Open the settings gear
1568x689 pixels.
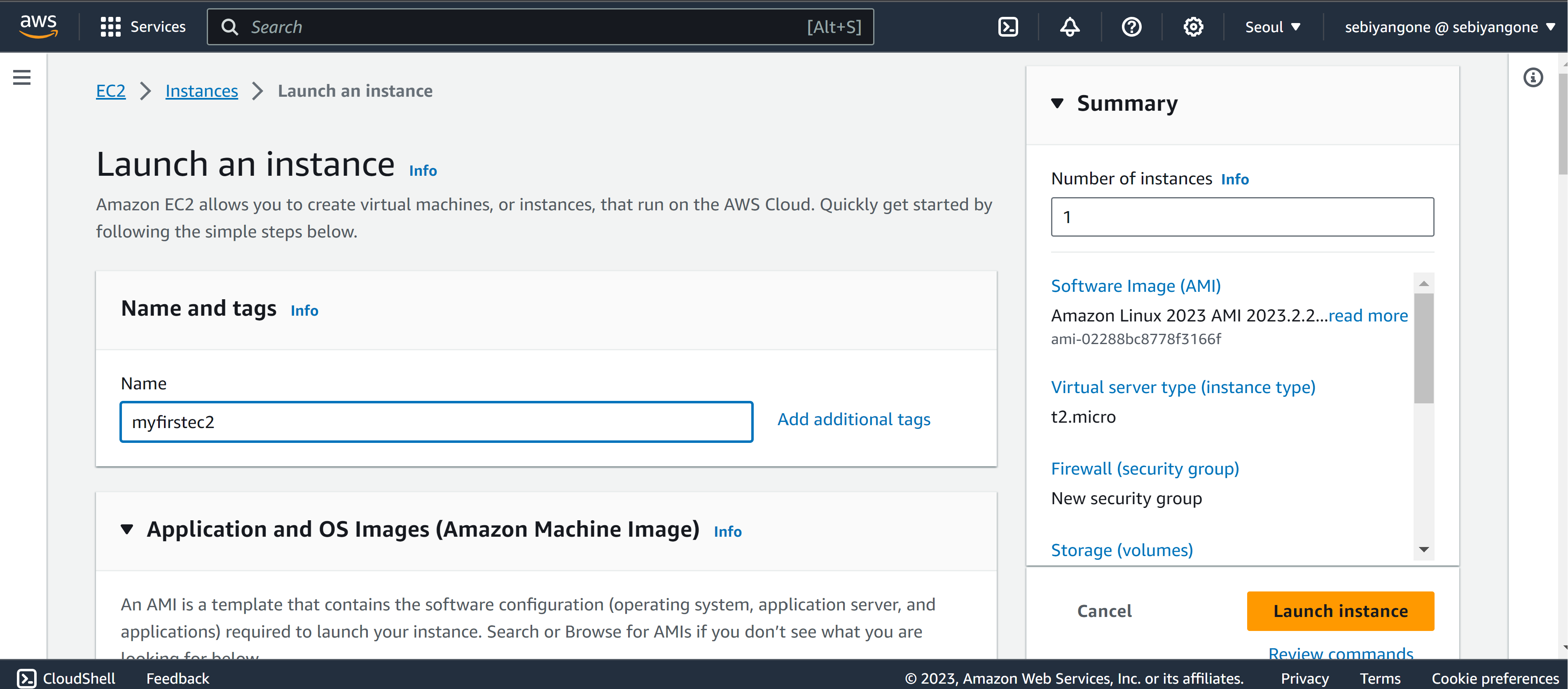click(1193, 27)
